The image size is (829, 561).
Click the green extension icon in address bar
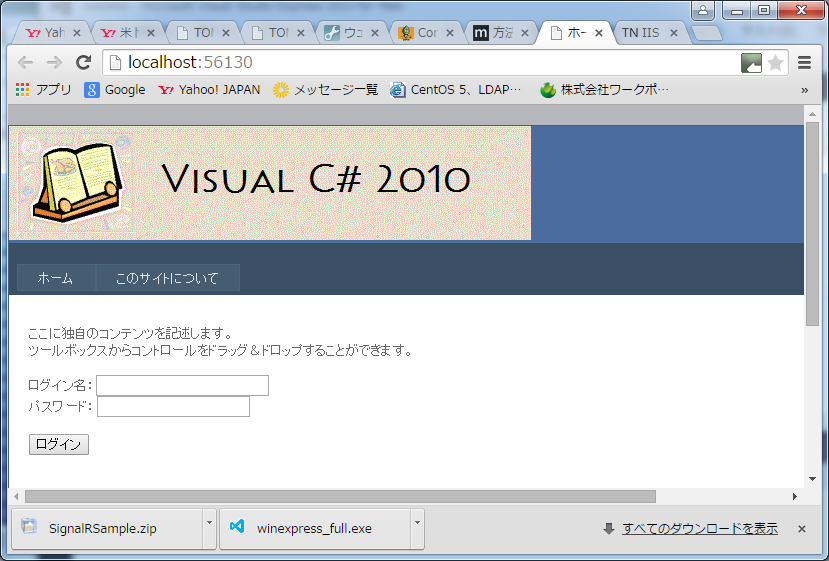[x=751, y=63]
